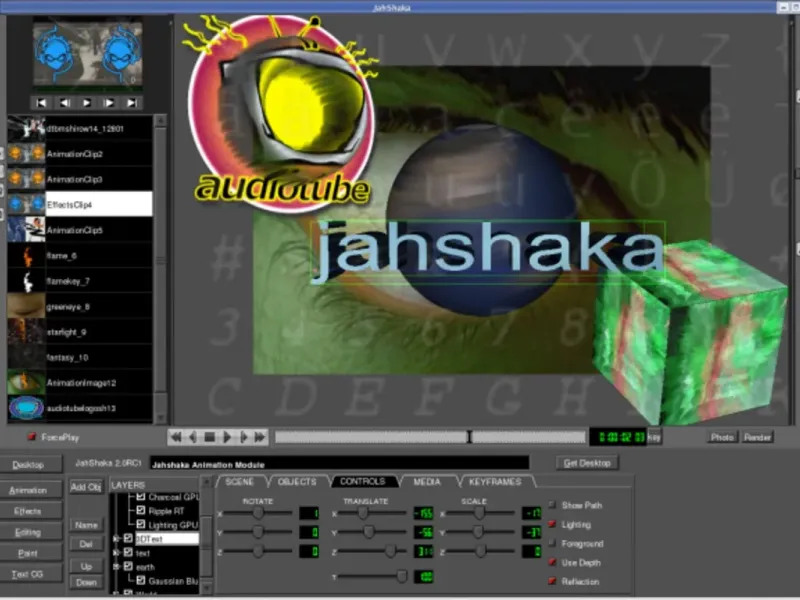Jump to first frame in clip preview
Image resolution: width=800 pixels, height=600 pixels.
pyautogui.click(x=41, y=103)
